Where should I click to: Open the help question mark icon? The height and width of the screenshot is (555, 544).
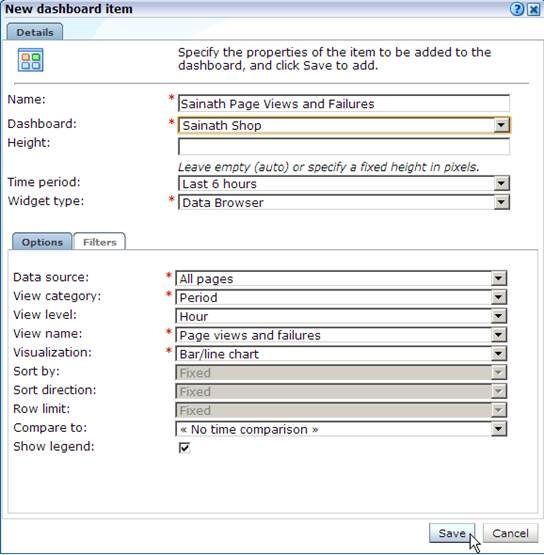click(517, 9)
